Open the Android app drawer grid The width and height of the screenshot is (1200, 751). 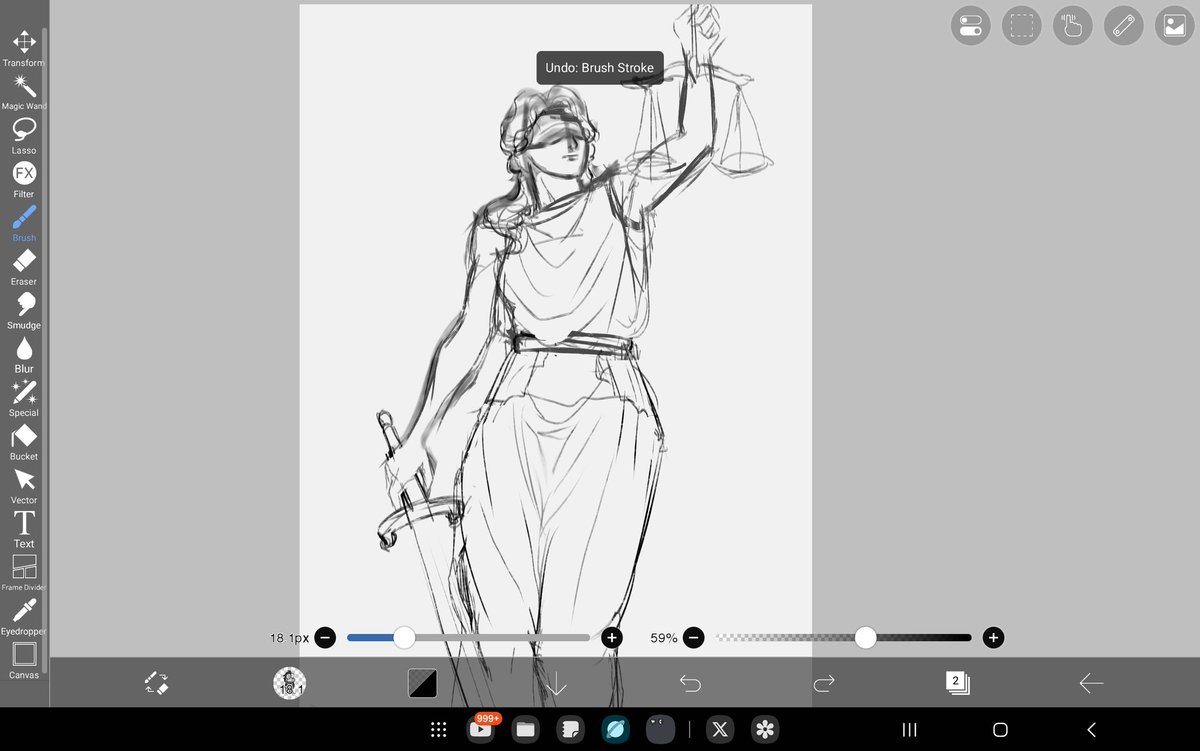point(438,730)
